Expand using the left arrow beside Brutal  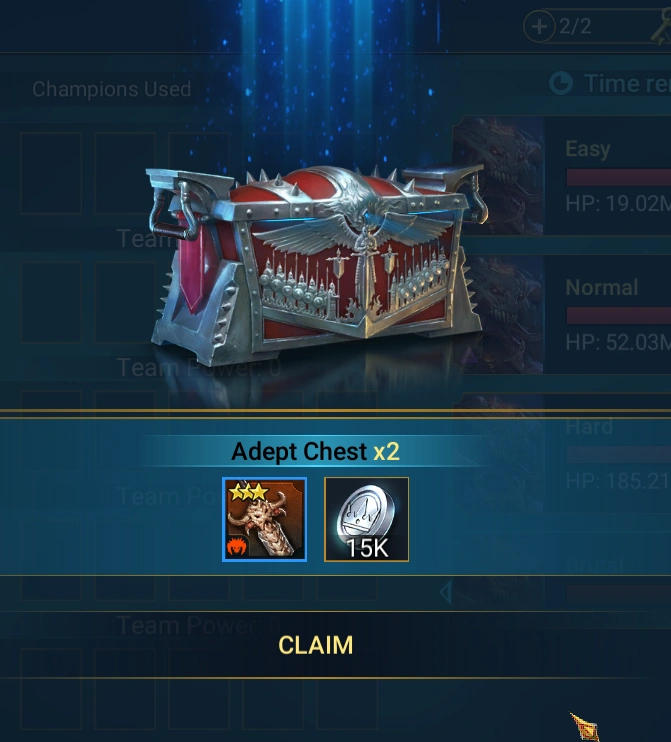tap(446, 592)
